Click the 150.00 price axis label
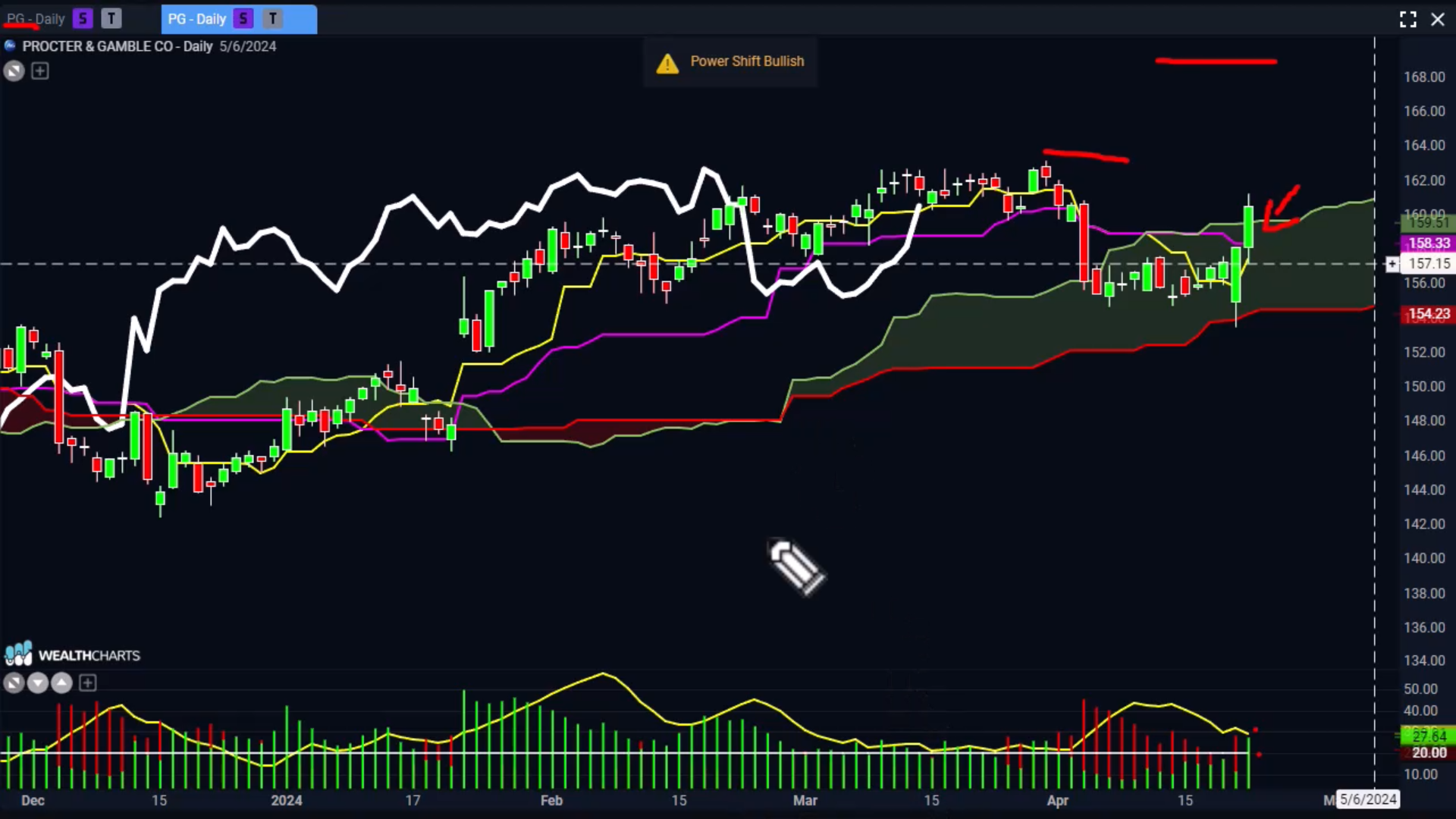The height and width of the screenshot is (819, 1456). (1424, 387)
